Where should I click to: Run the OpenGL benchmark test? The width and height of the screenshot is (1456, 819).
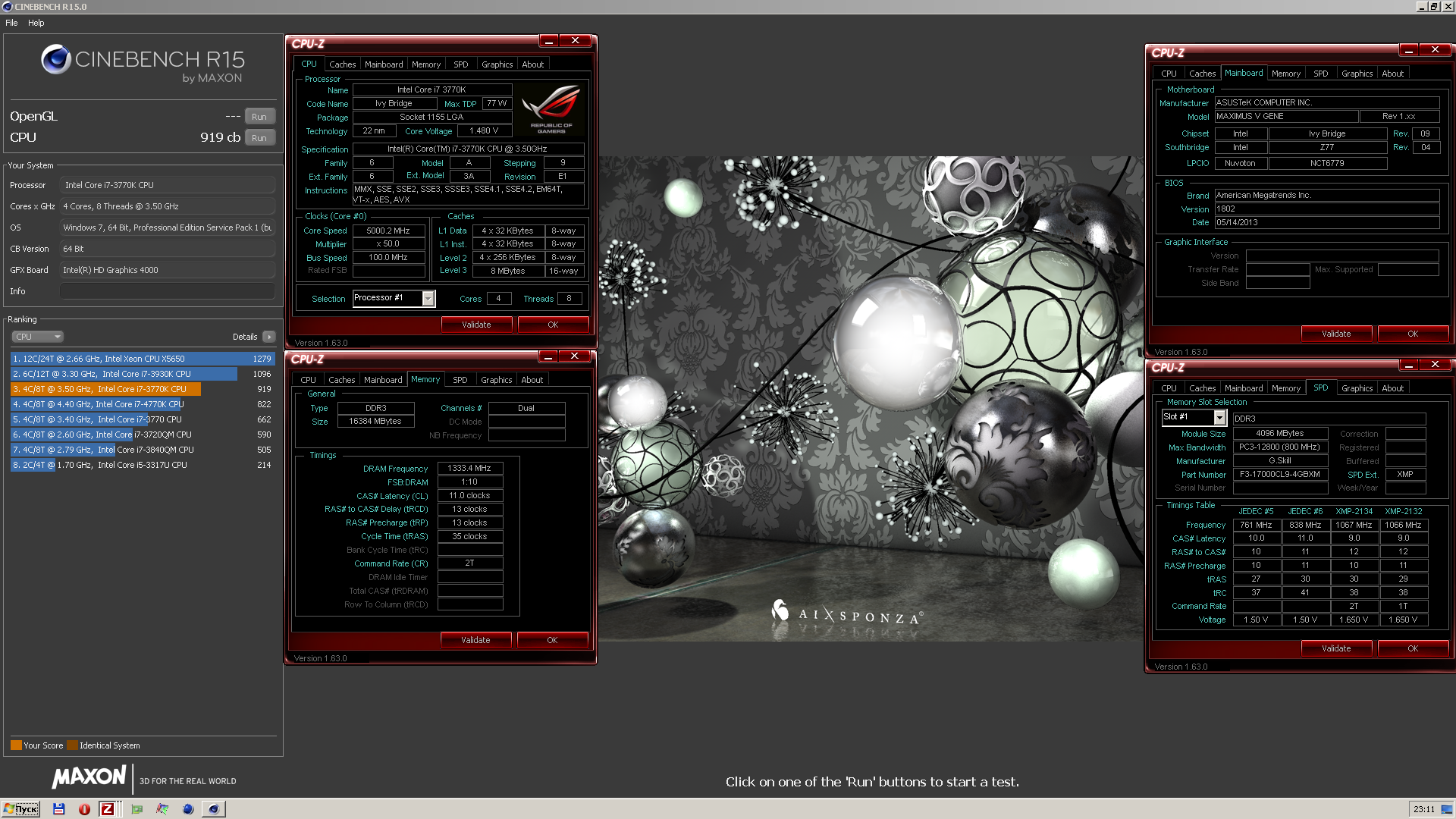coord(259,117)
